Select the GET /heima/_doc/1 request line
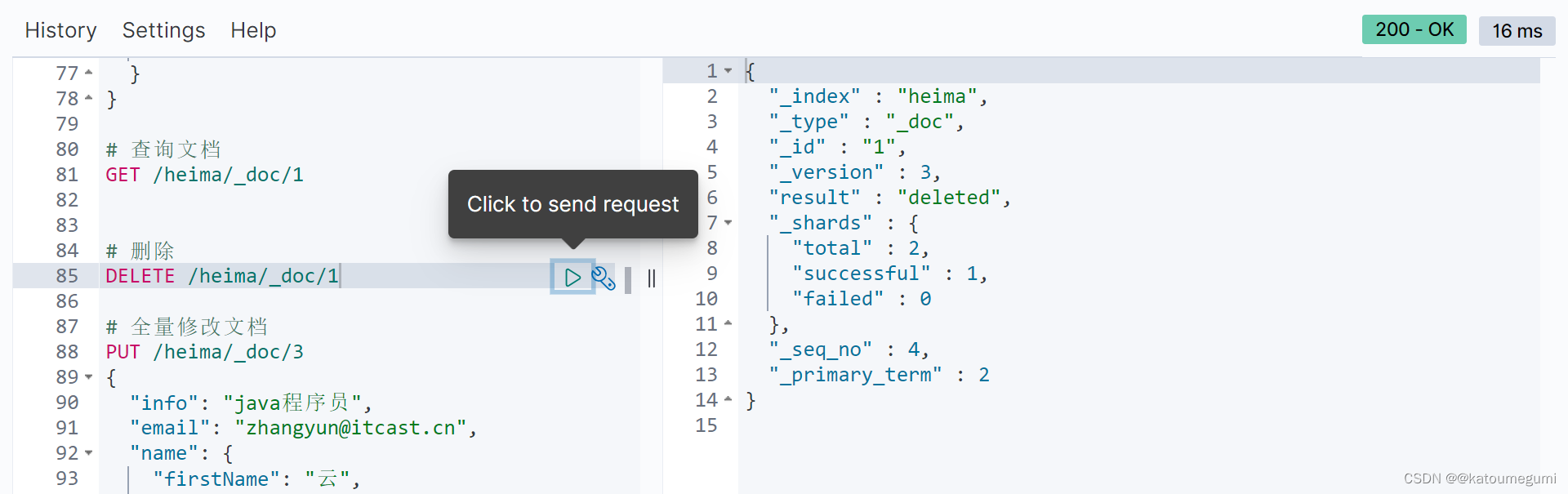This screenshot has width=1568, height=494. pyautogui.click(x=204, y=175)
